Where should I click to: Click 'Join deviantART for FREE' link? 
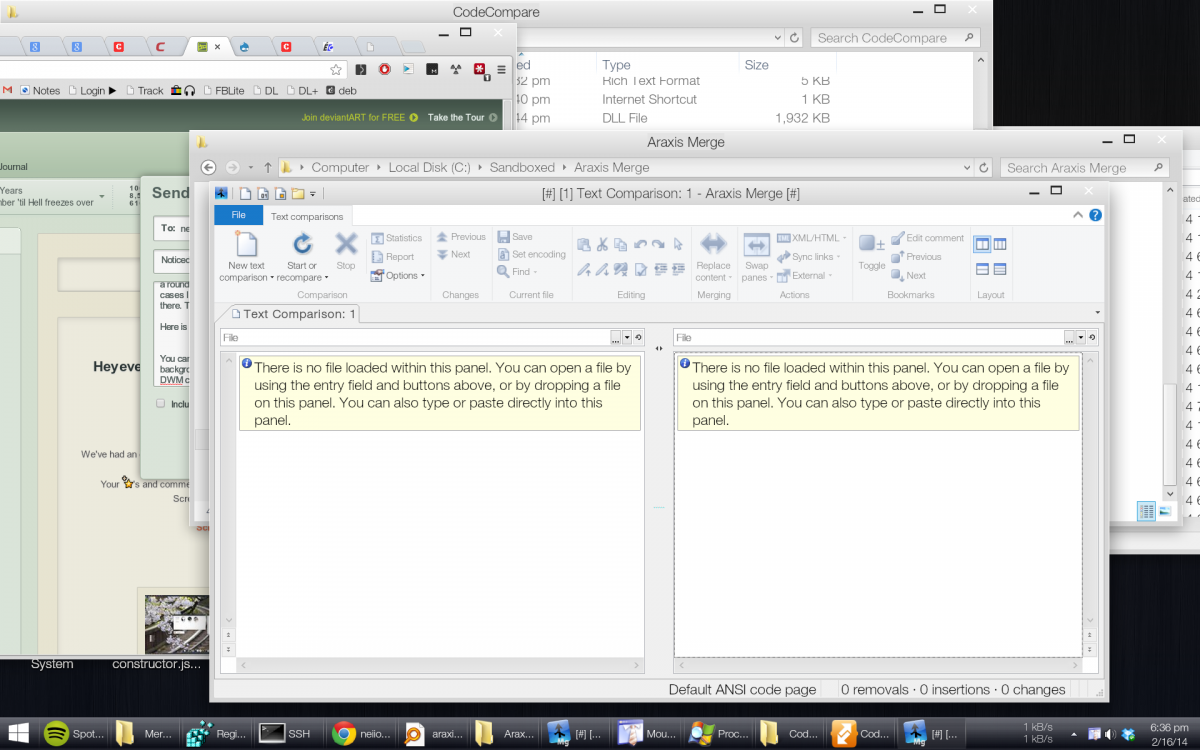[353, 118]
